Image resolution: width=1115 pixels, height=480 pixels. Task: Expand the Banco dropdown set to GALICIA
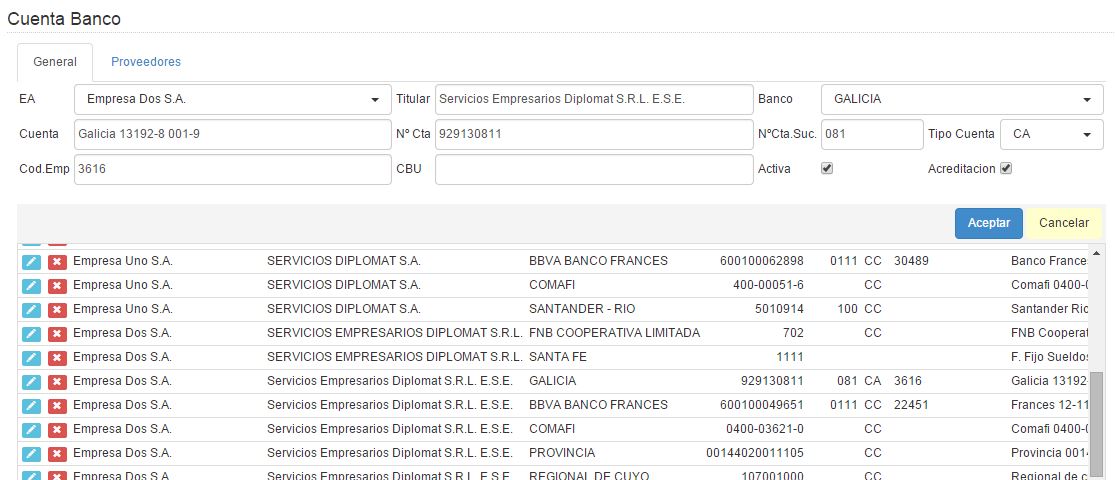tap(961, 99)
